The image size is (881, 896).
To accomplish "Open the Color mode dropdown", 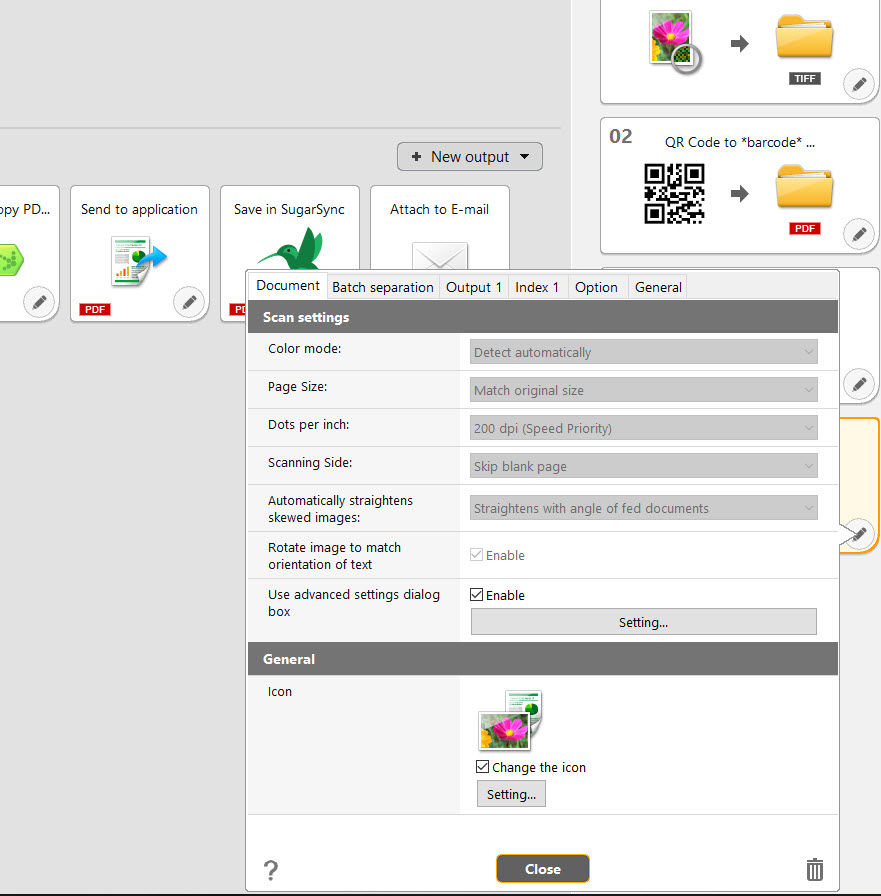I will 643,352.
